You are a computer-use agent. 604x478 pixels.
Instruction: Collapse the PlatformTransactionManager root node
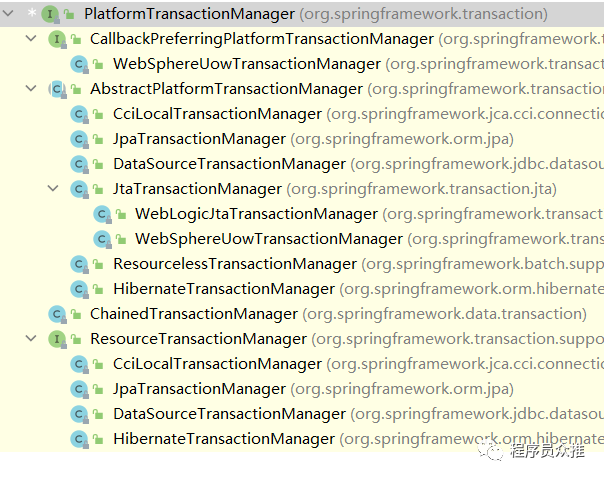coord(8,13)
